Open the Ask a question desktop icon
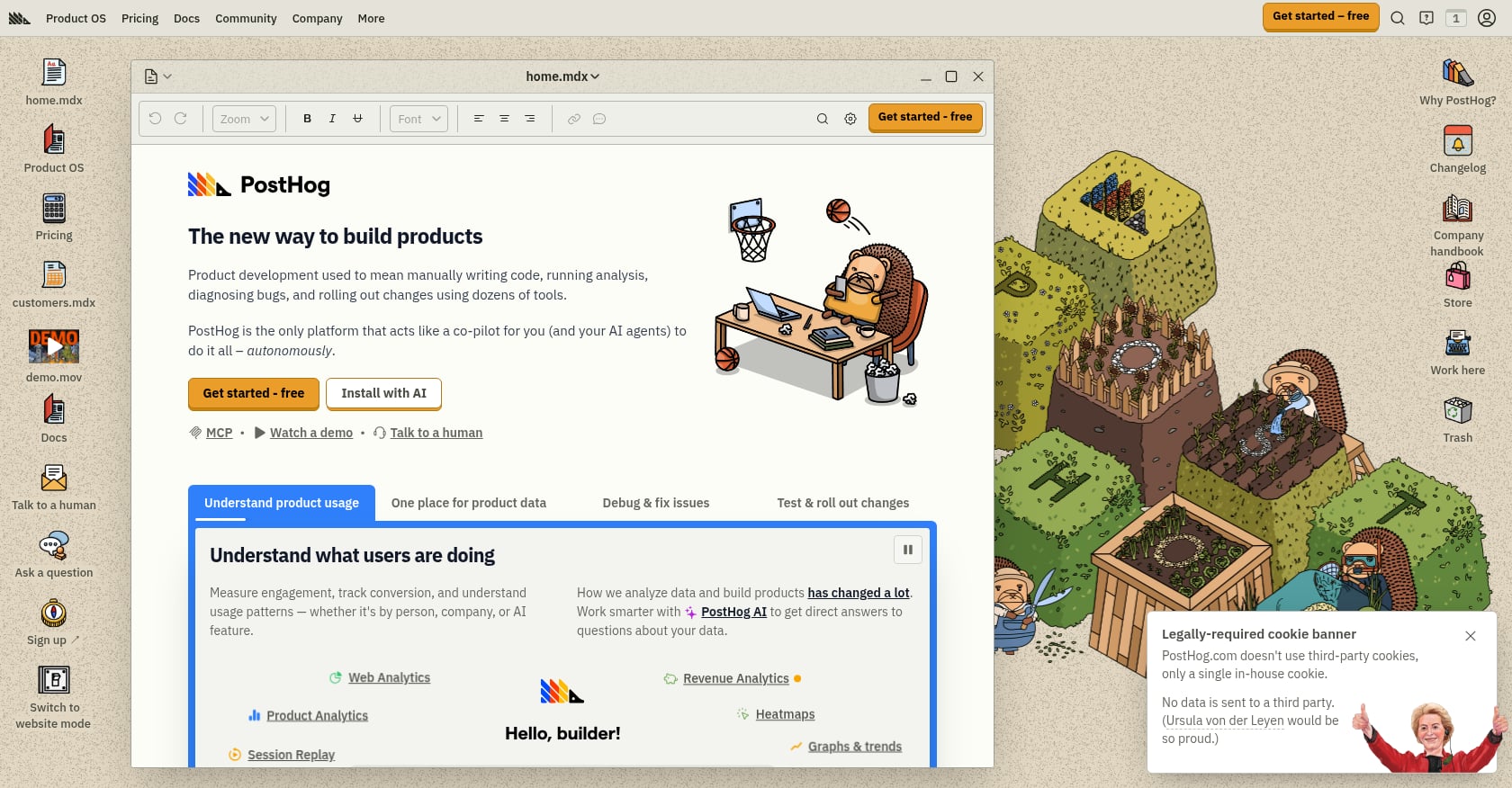Image resolution: width=1512 pixels, height=788 pixels. point(54,554)
